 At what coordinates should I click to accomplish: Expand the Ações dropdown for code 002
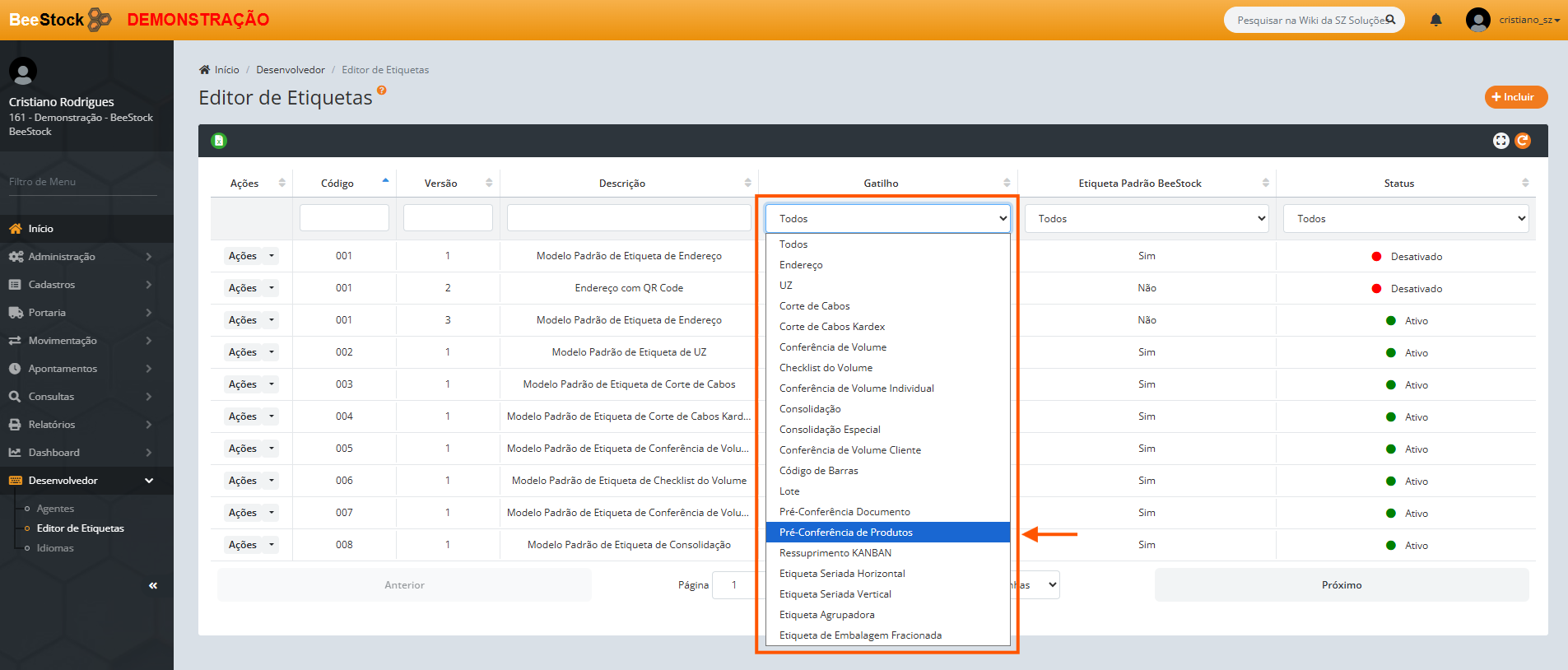point(272,352)
